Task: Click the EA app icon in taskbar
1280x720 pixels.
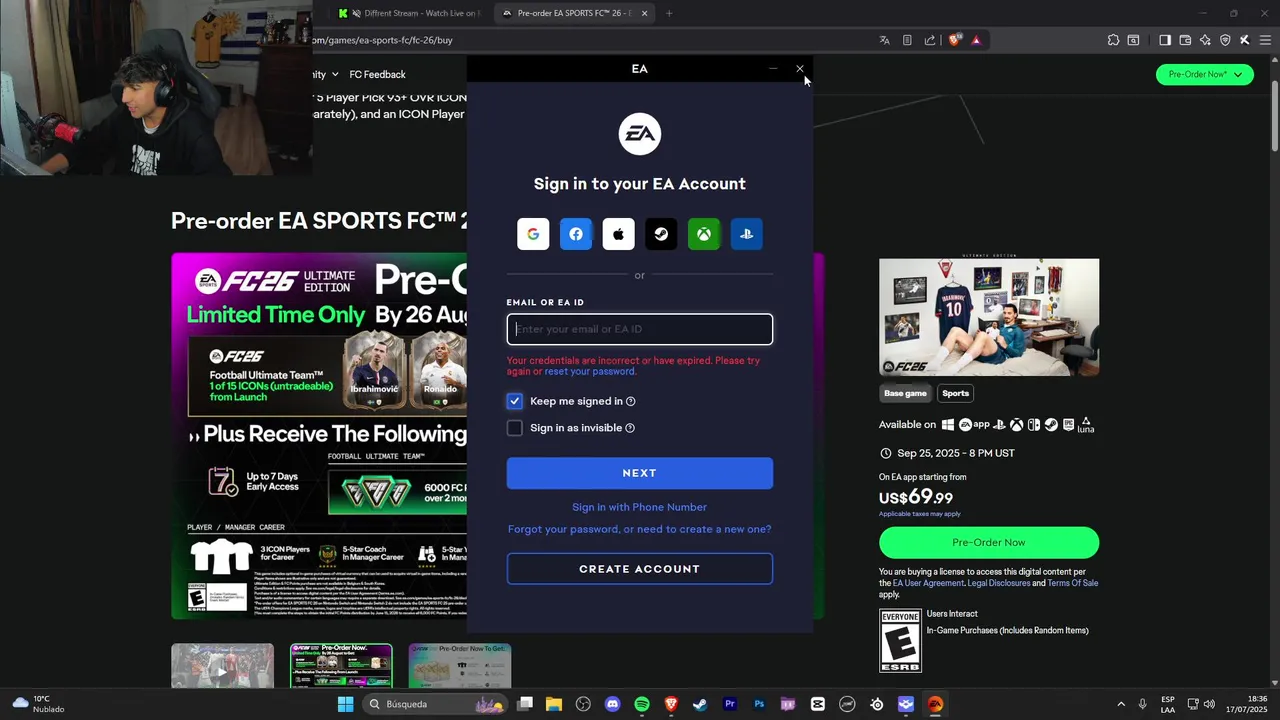Action: tap(935, 704)
